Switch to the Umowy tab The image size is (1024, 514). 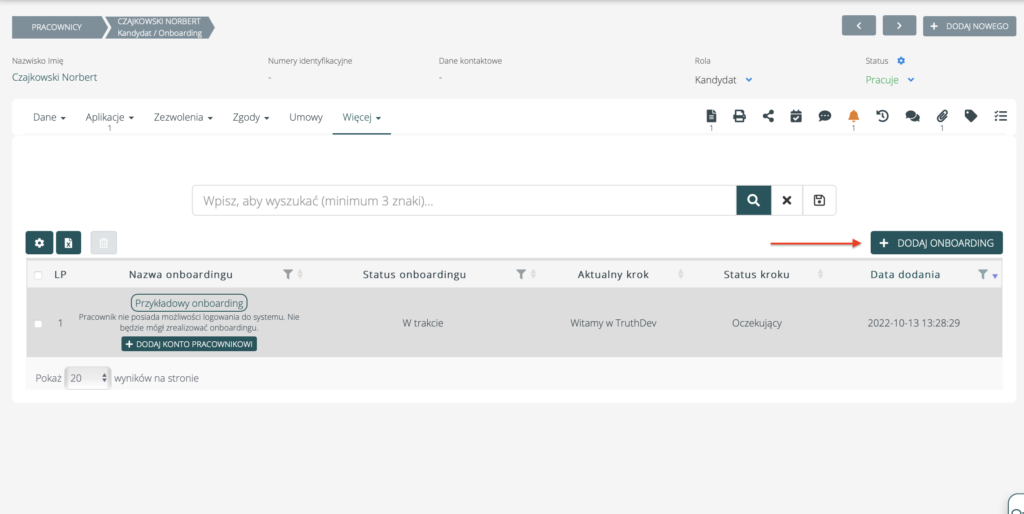[x=306, y=117]
